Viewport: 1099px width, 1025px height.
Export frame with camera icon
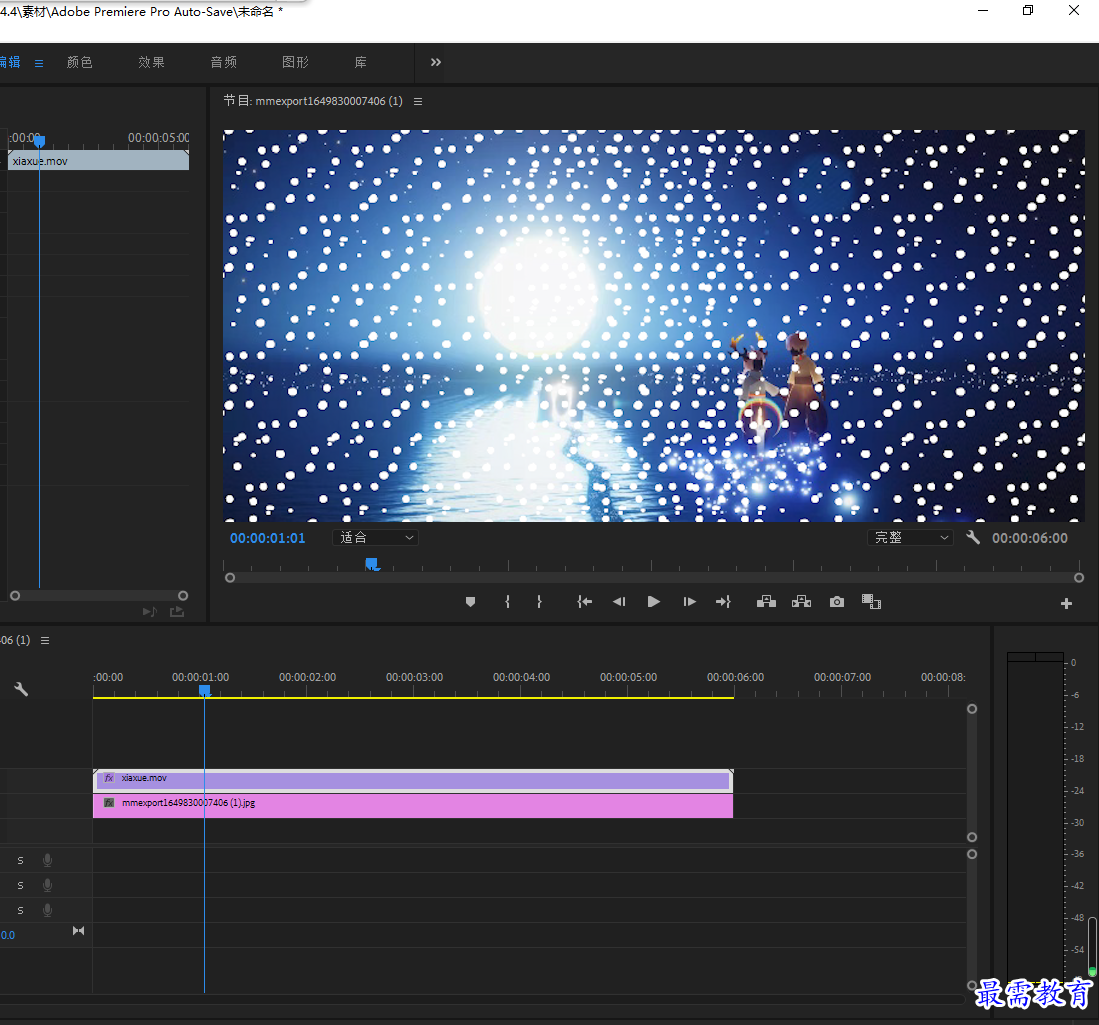tap(837, 602)
